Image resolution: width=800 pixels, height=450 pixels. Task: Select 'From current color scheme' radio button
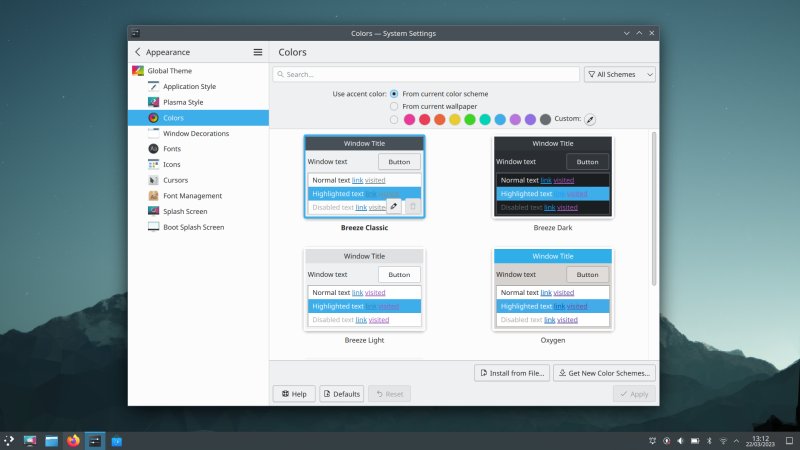[x=394, y=94]
